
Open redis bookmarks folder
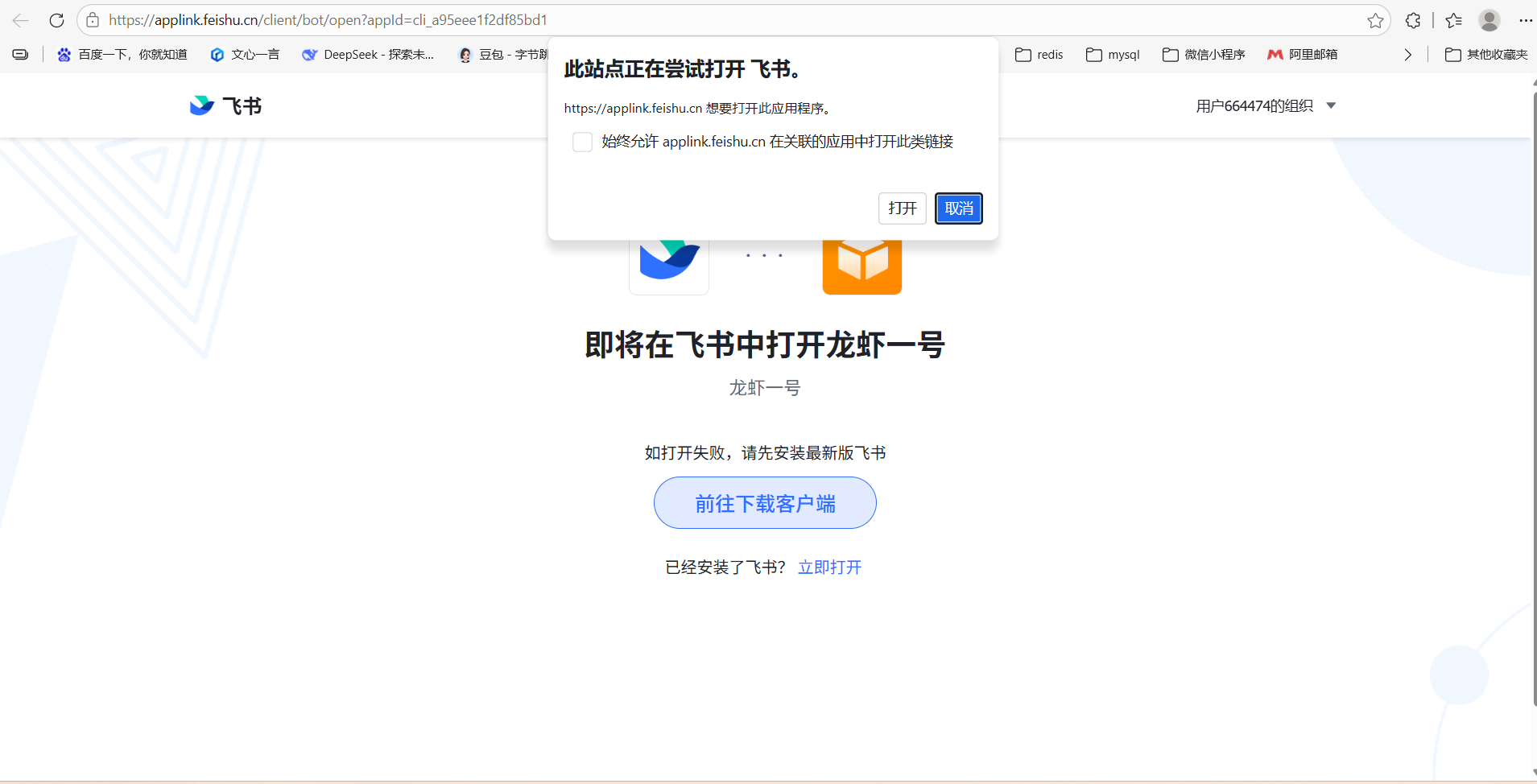(x=1039, y=55)
